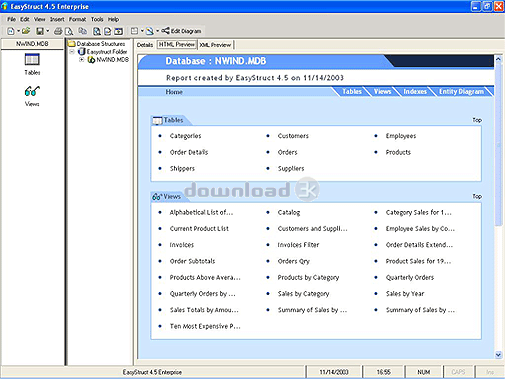Viewport: 505px width, 379px height.
Task: Switch to the XML Preview tab
Action: click(215, 45)
